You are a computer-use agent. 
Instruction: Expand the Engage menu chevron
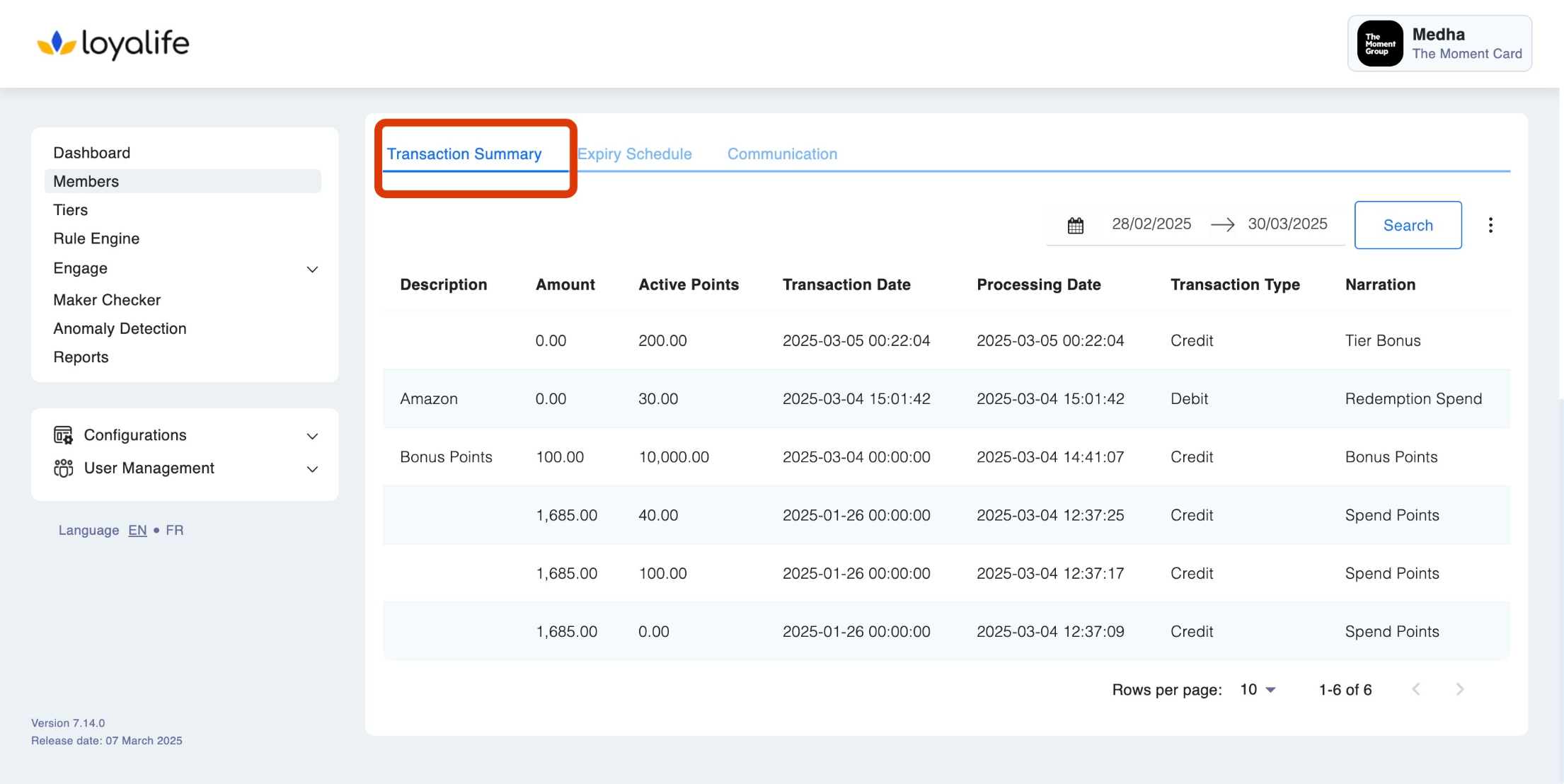(312, 269)
